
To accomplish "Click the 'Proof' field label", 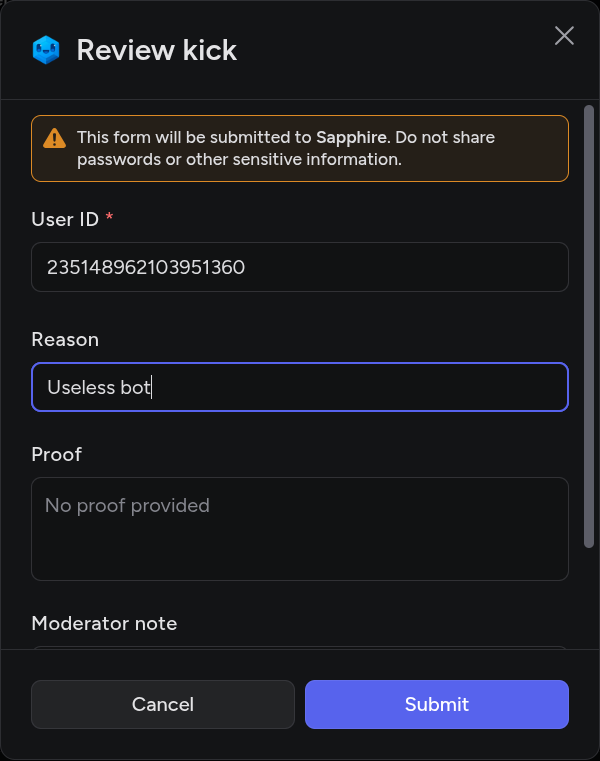I will tap(56, 454).
